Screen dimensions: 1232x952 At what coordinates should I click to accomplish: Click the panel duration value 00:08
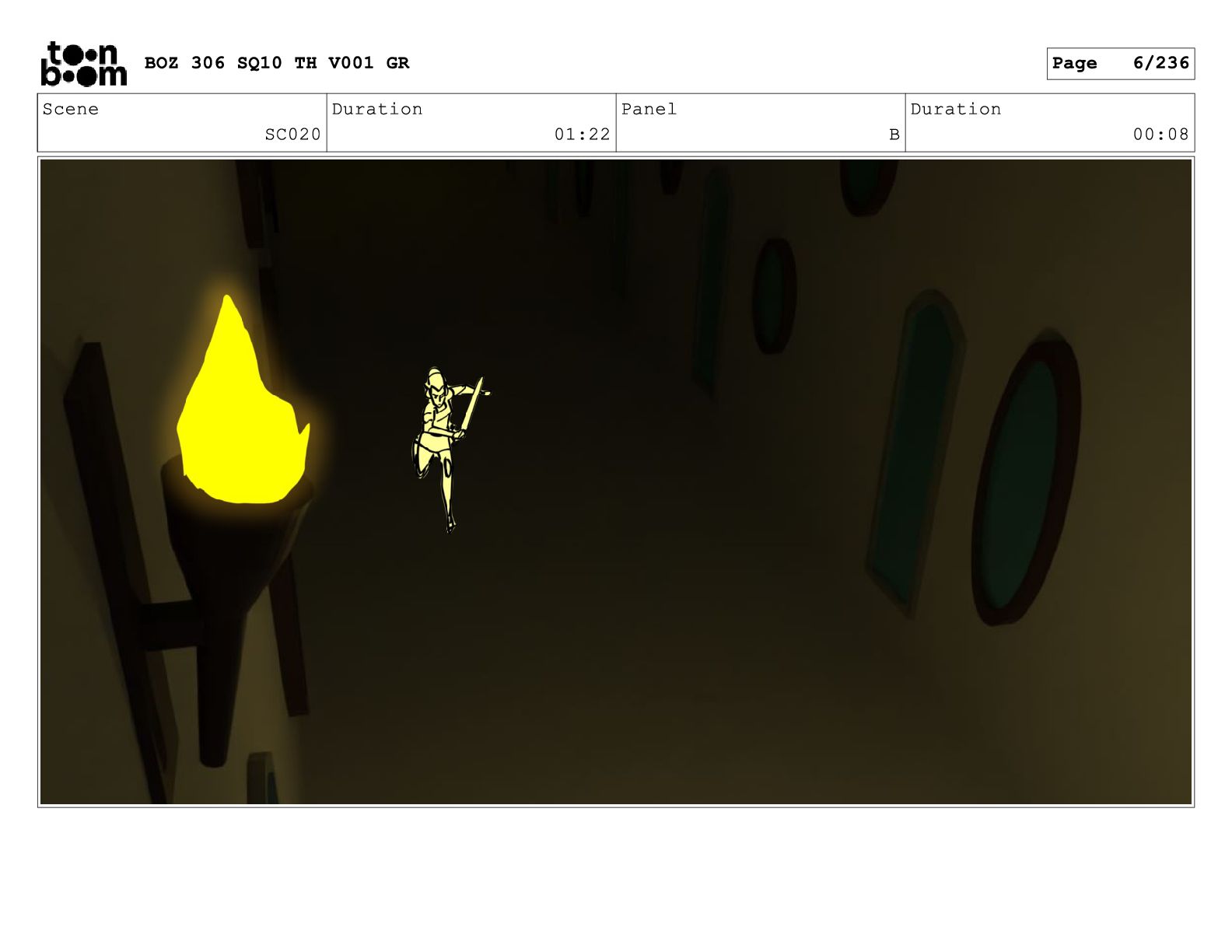pyautogui.click(x=1160, y=135)
